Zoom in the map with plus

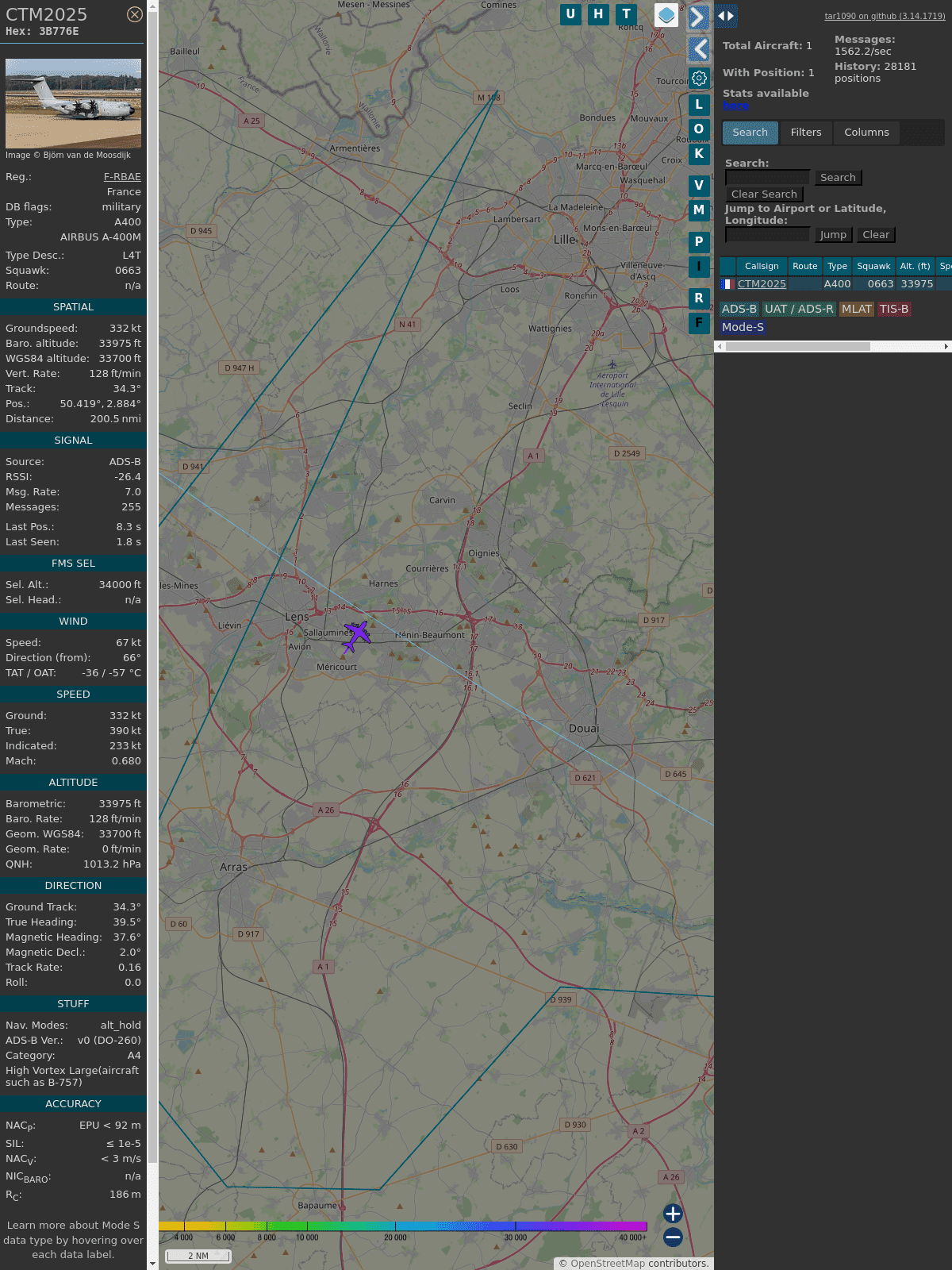pyautogui.click(x=673, y=1214)
